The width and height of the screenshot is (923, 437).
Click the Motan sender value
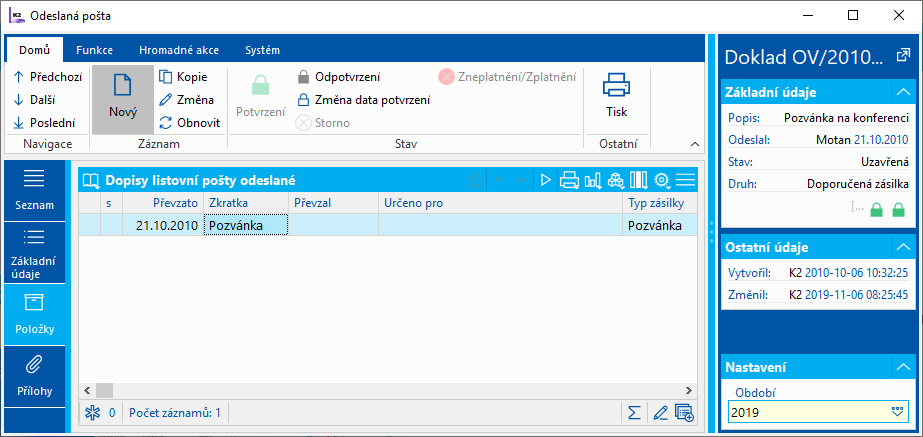(833, 140)
